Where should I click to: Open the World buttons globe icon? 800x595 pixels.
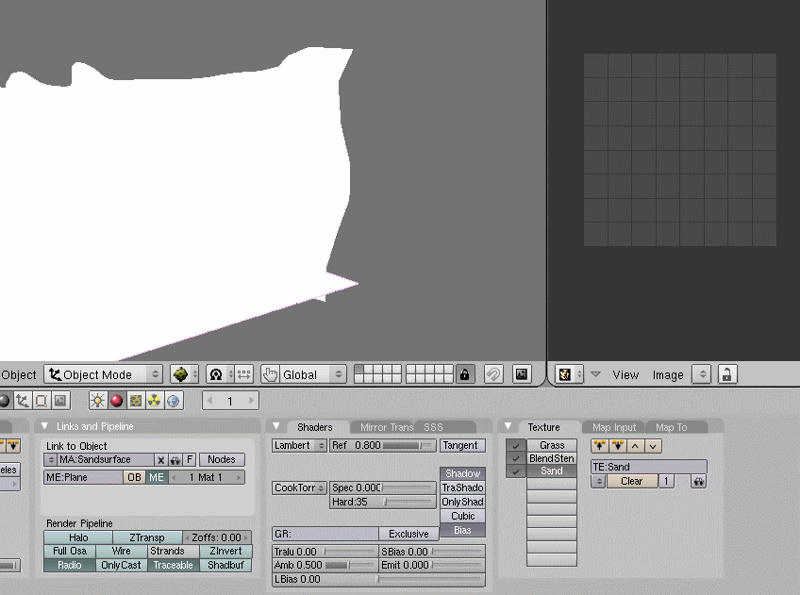click(x=173, y=401)
